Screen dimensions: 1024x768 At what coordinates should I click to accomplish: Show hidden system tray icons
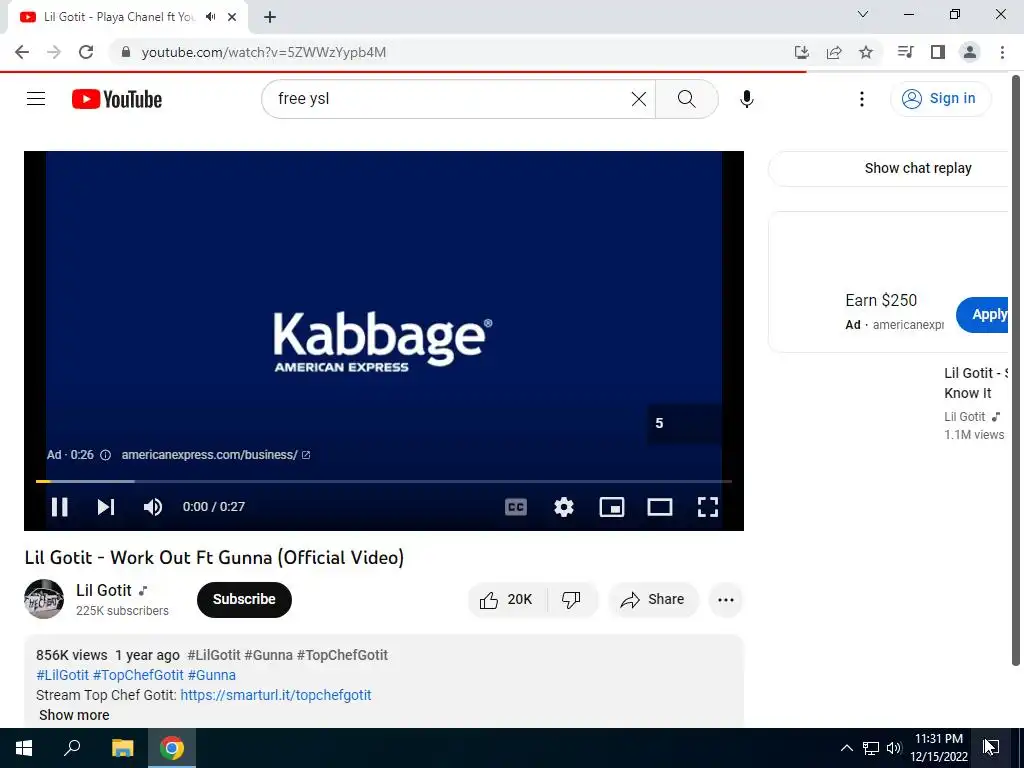tap(846, 748)
